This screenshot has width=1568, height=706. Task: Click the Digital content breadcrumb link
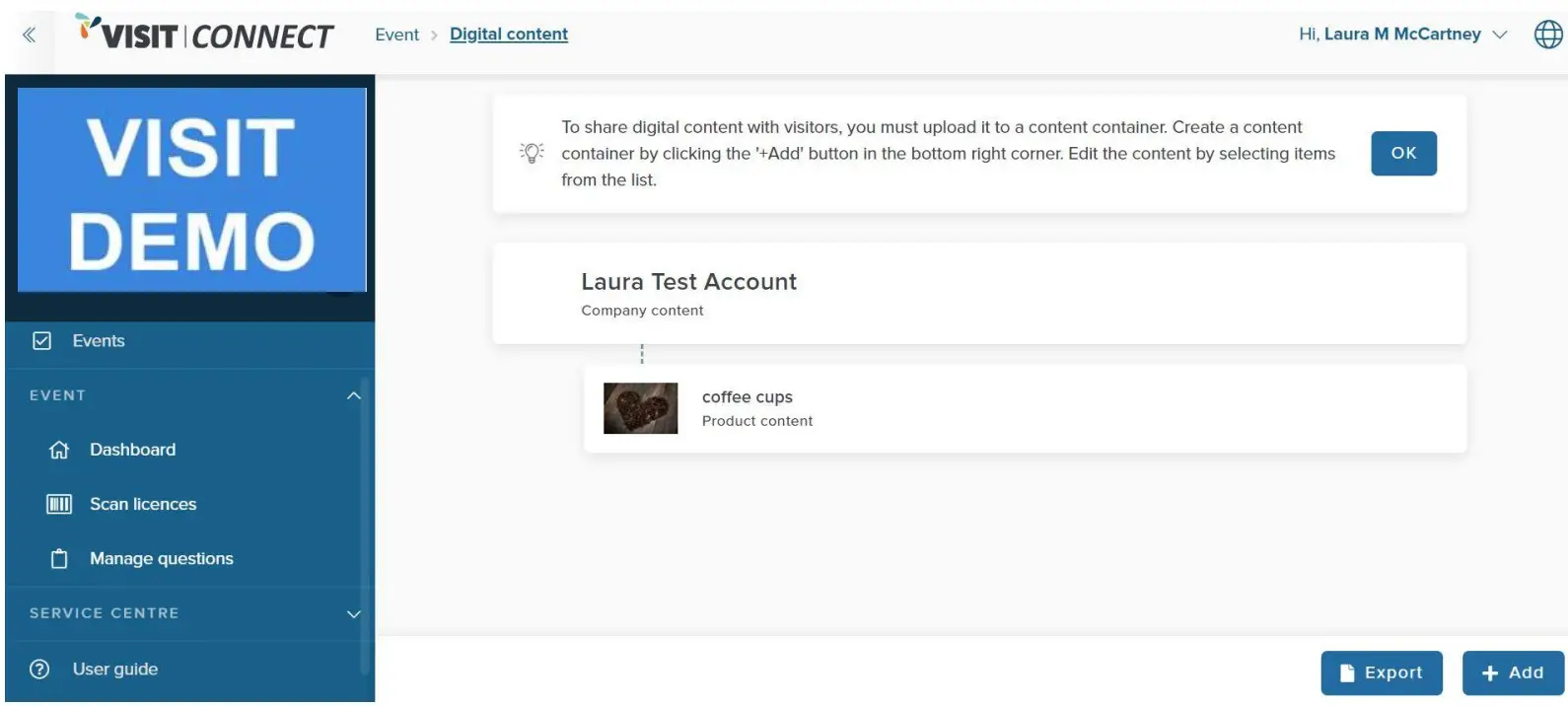(x=509, y=35)
